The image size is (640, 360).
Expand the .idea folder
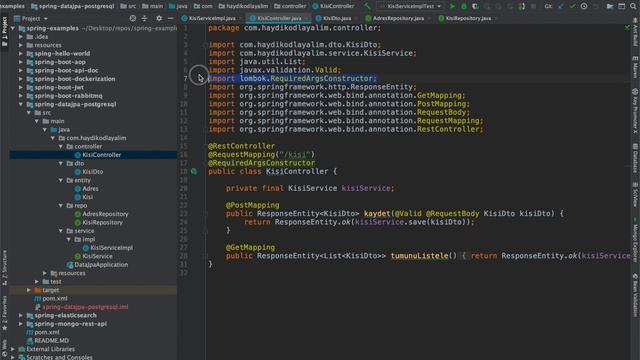click(21, 37)
